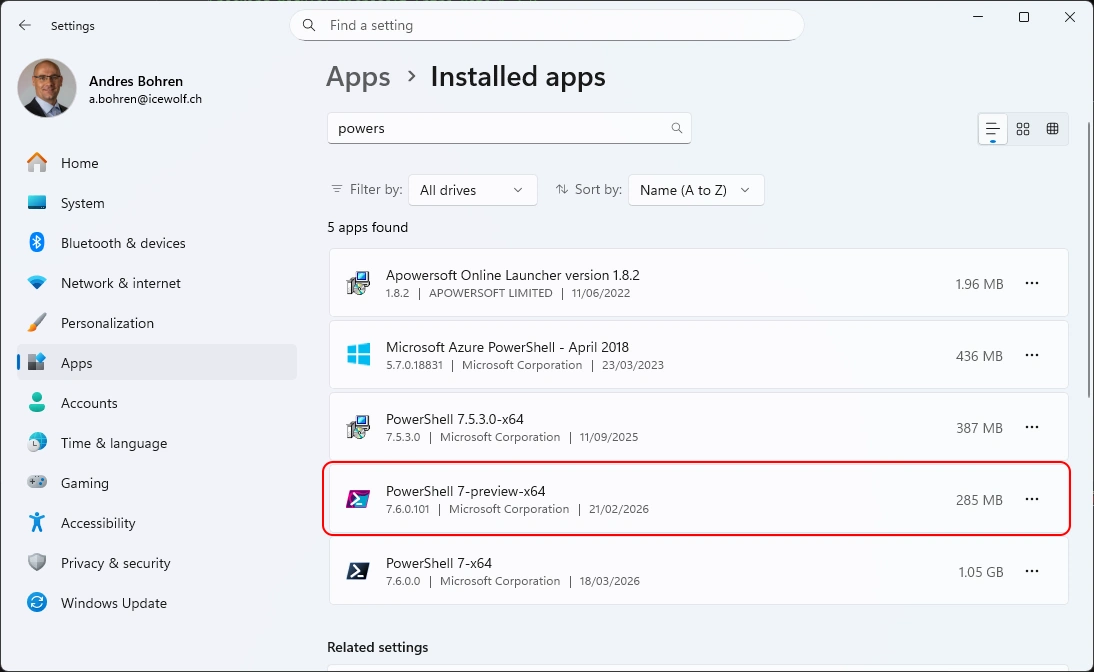Switch to grid view layout

pyautogui.click(x=1022, y=129)
